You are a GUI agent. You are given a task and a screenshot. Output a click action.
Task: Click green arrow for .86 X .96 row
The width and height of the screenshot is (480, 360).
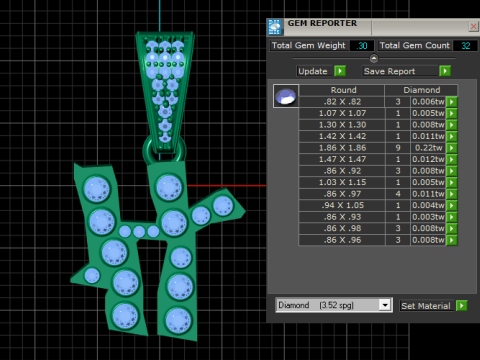(x=452, y=240)
